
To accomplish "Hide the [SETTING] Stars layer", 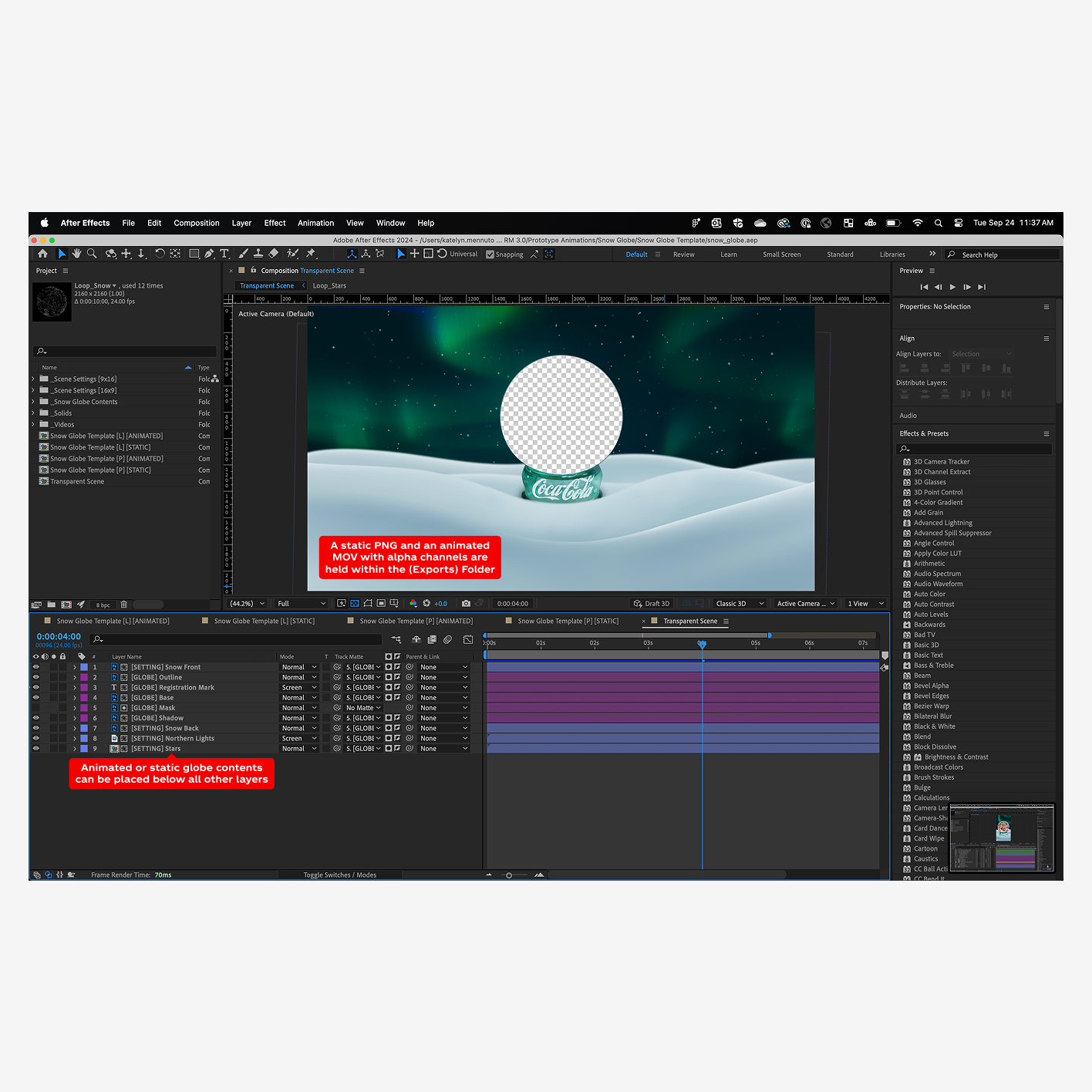I will coord(35,748).
